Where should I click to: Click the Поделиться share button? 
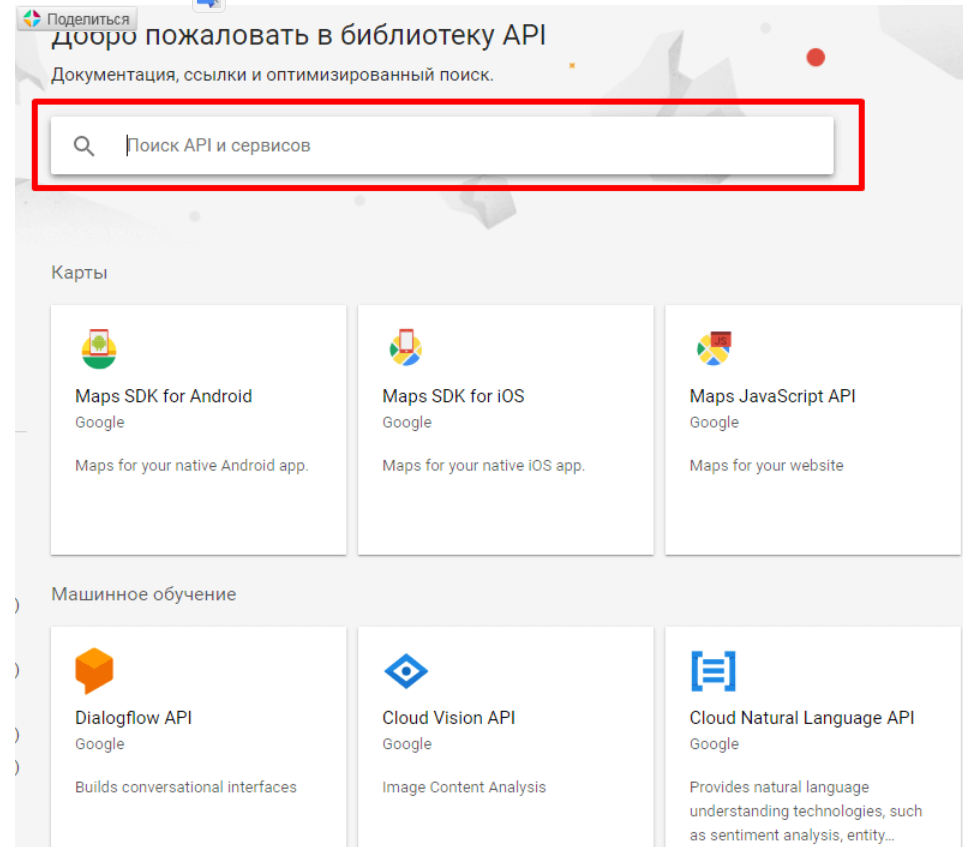[77, 19]
